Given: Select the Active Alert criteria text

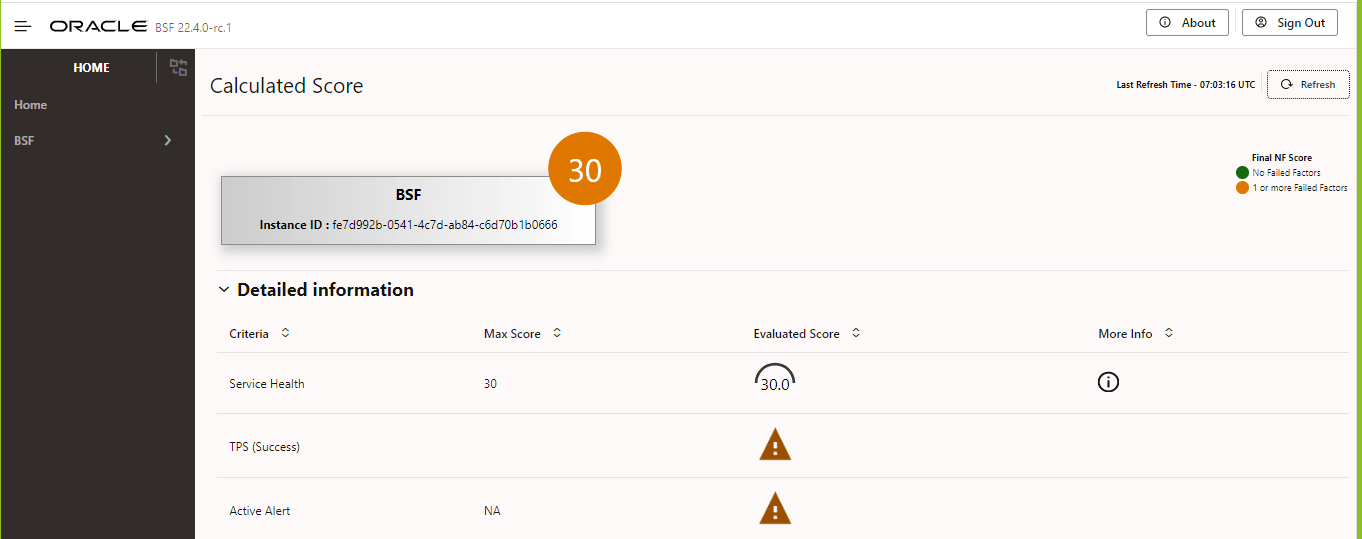Looking at the screenshot, I should 260,511.
